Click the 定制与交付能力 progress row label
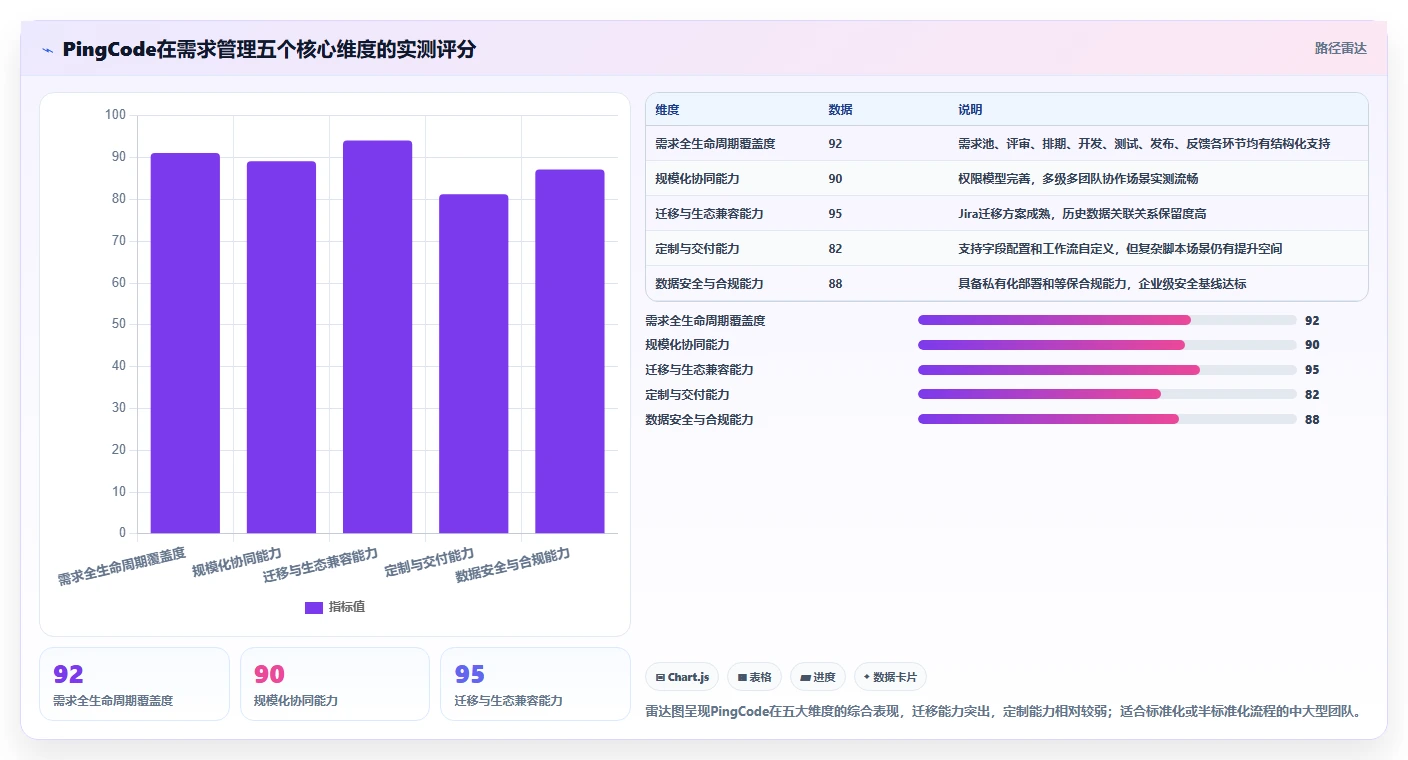The width and height of the screenshot is (1408, 760). click(688, 395)
